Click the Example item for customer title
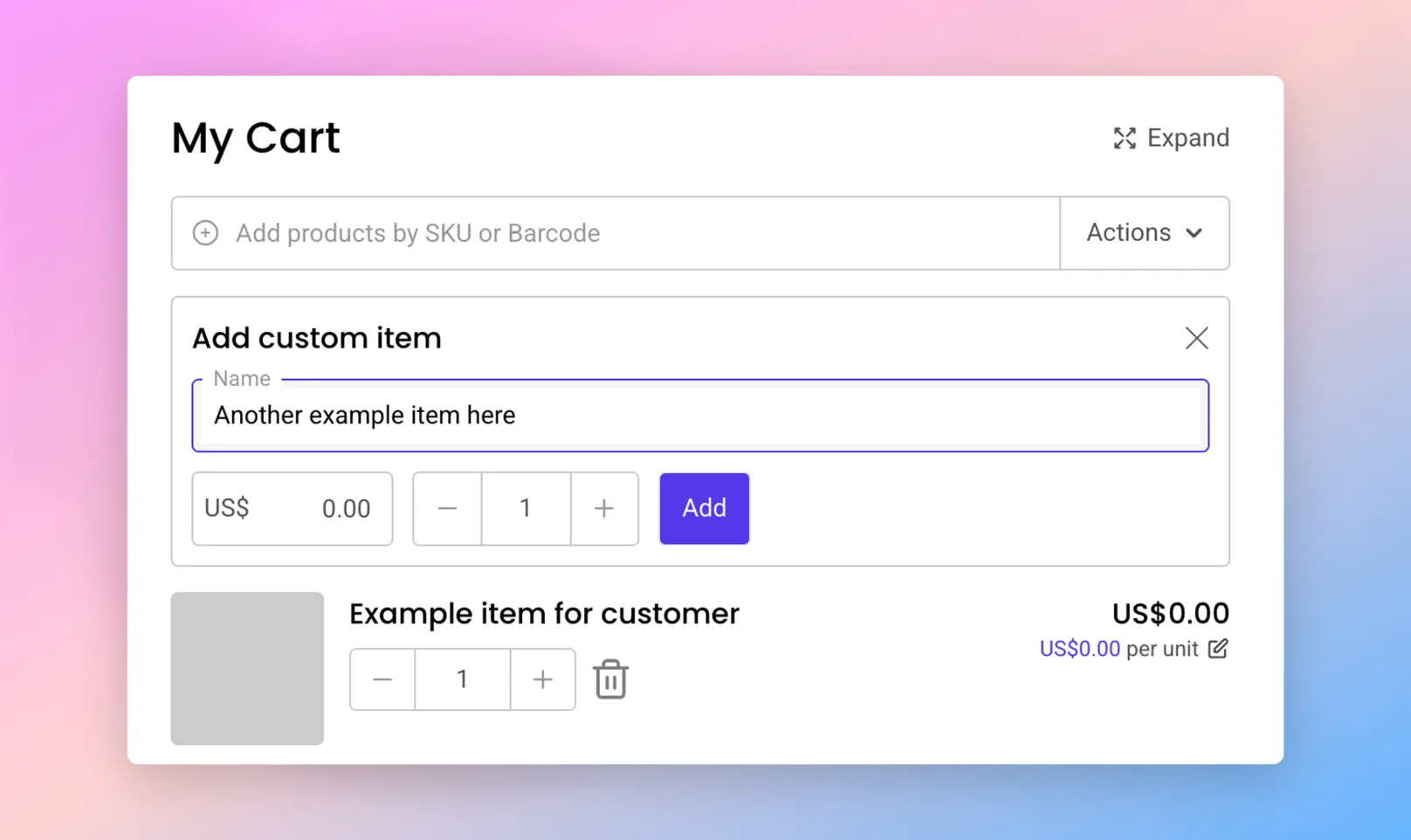 [544, 614]
